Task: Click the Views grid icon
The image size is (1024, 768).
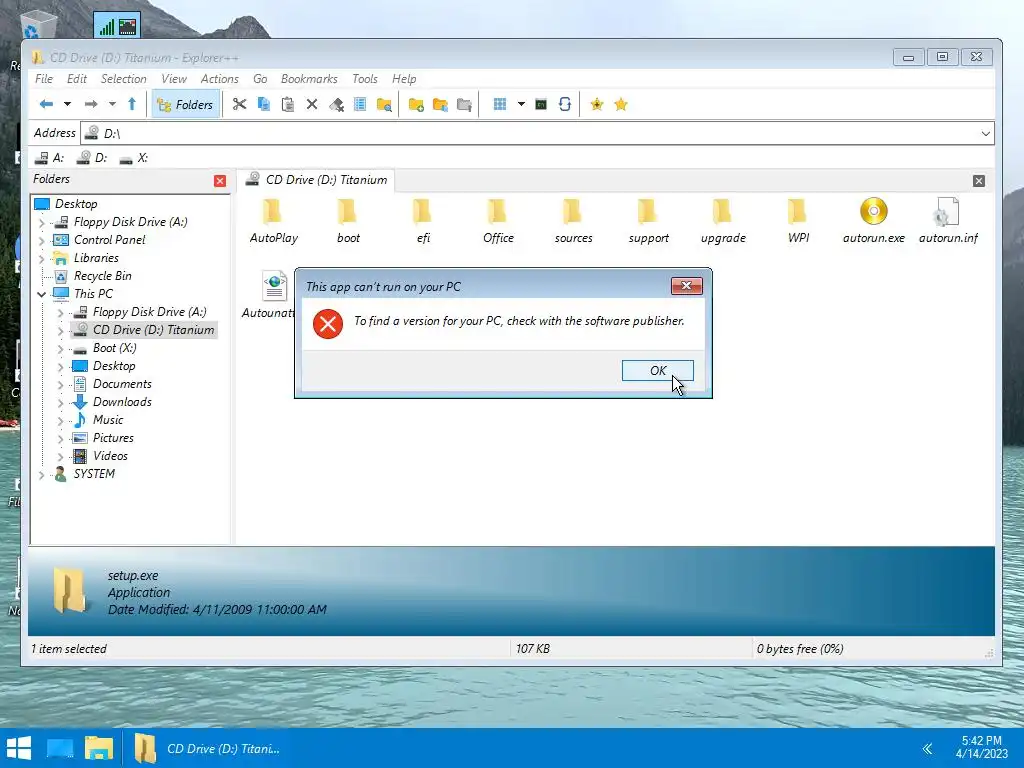Action: tap(500, 104)
